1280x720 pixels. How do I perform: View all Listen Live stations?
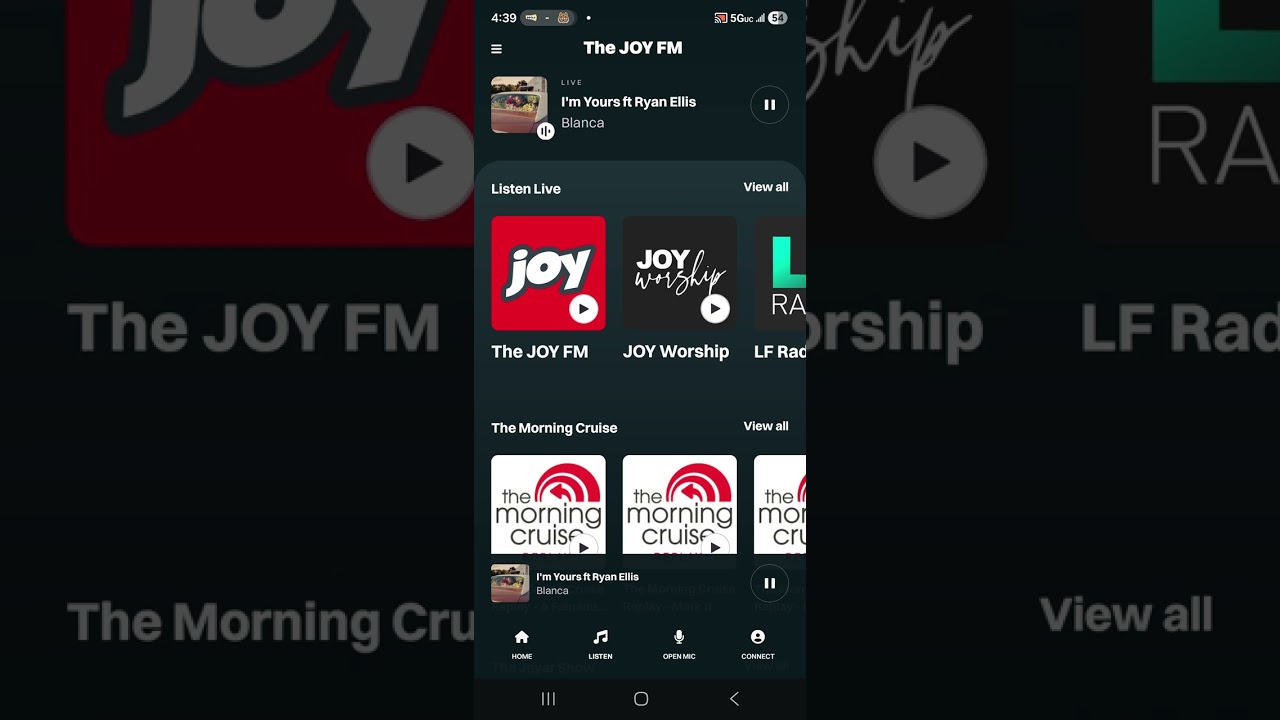[x=766, y=187]
